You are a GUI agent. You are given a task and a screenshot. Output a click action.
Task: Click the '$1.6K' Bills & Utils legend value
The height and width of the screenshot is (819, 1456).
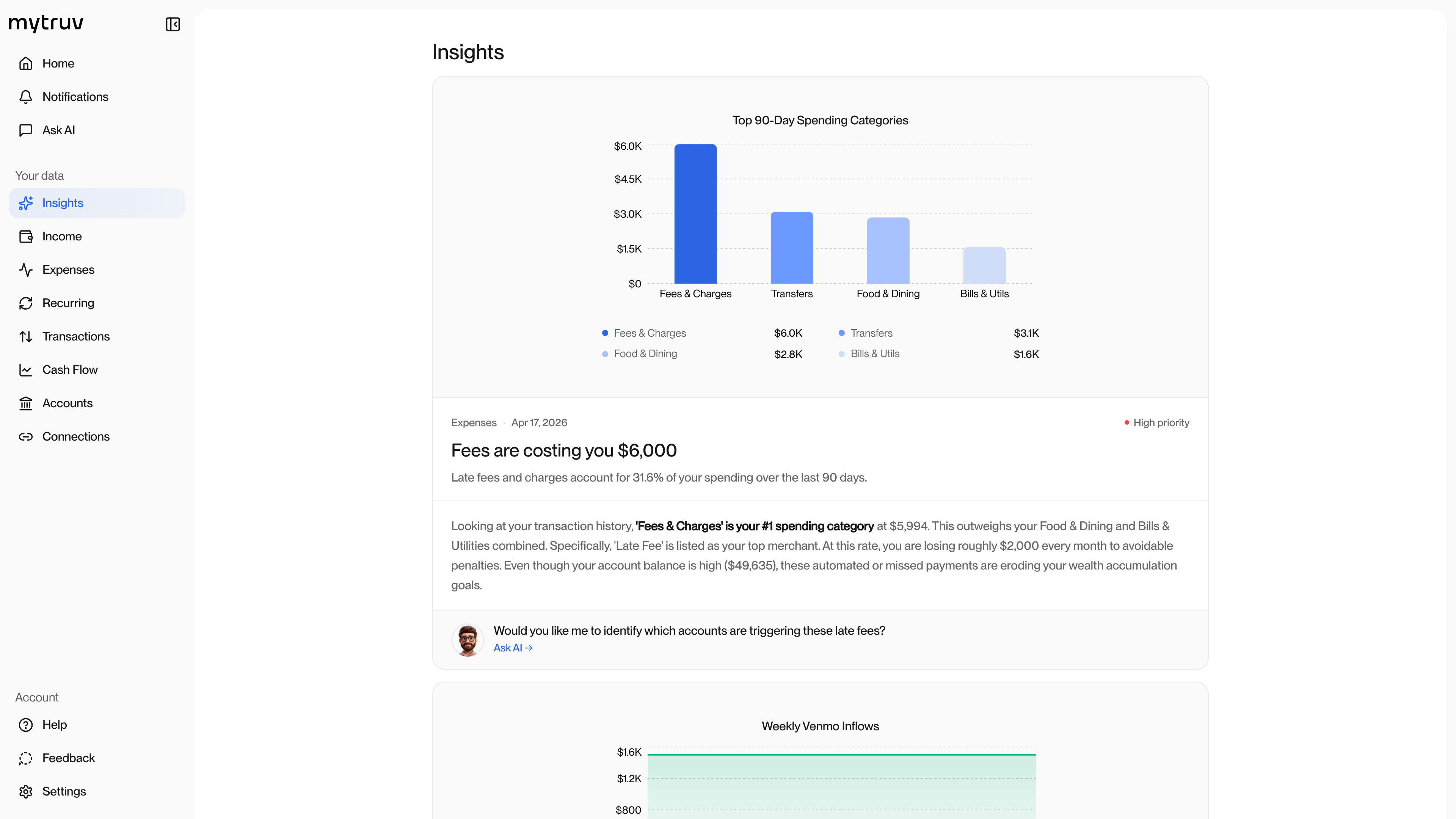pyautogui.click(x=1026, y=354)
